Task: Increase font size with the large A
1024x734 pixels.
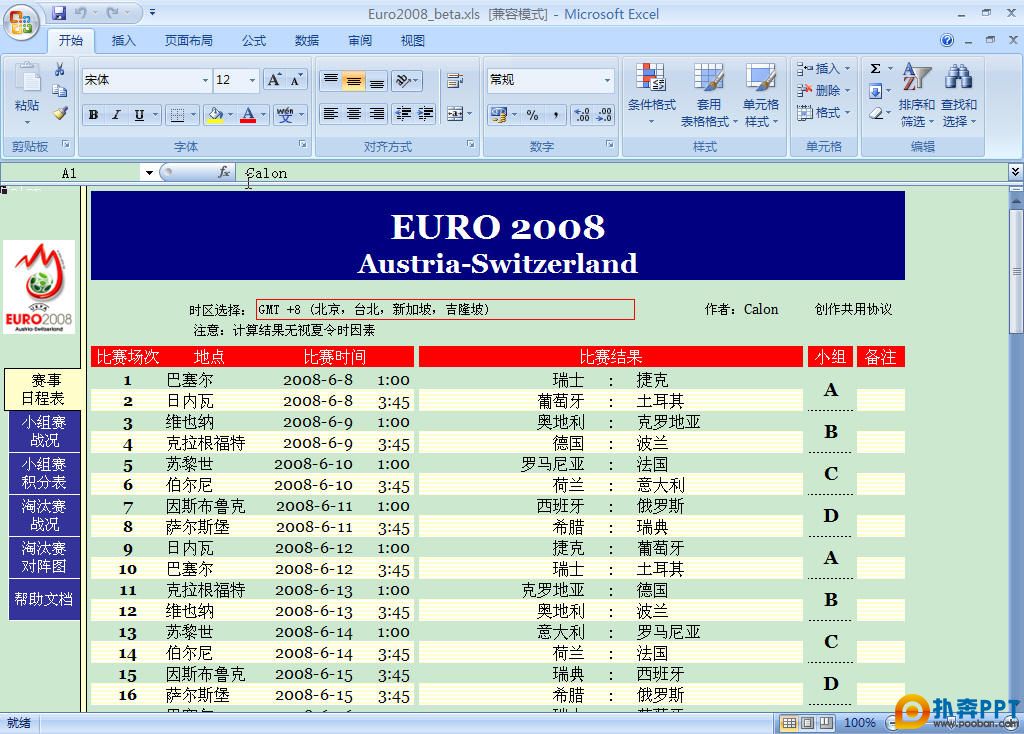Action: (x=274, y=80)
